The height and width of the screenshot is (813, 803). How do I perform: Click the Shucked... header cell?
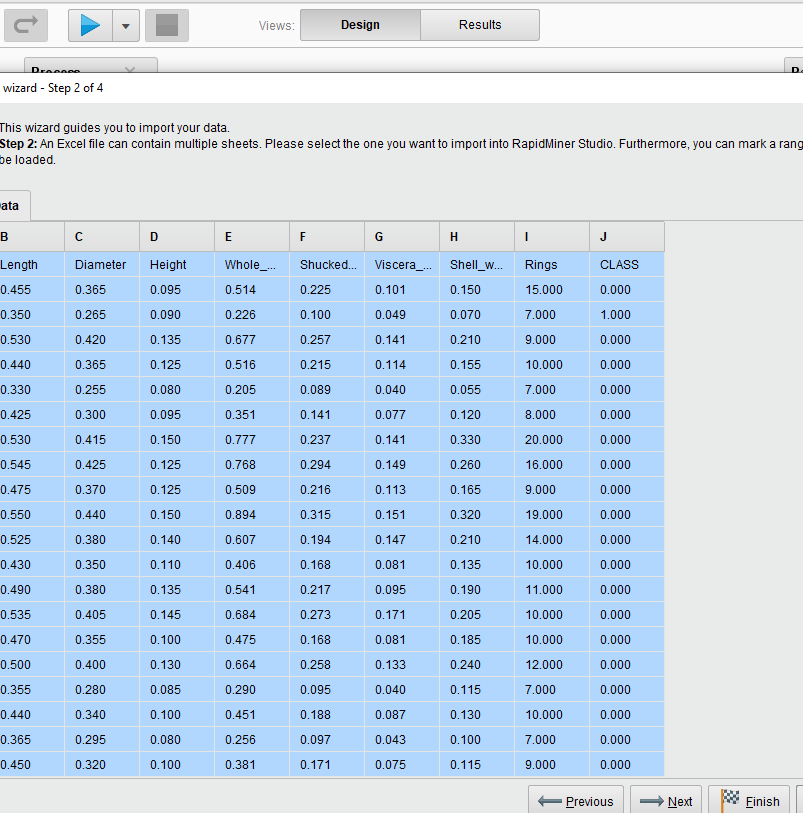(x=327, y=264)
